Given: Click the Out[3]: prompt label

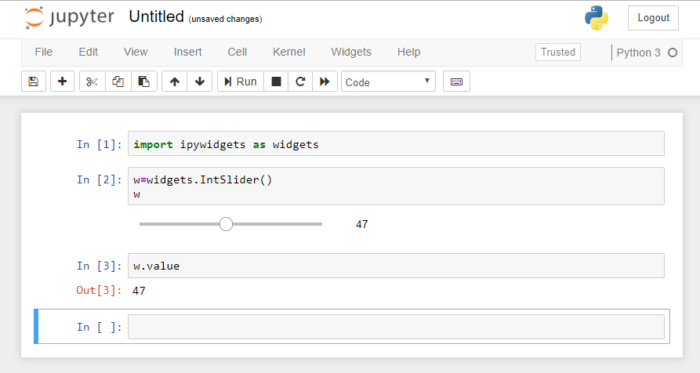Looking at the screenshot, I should click(x=99, y=290).
